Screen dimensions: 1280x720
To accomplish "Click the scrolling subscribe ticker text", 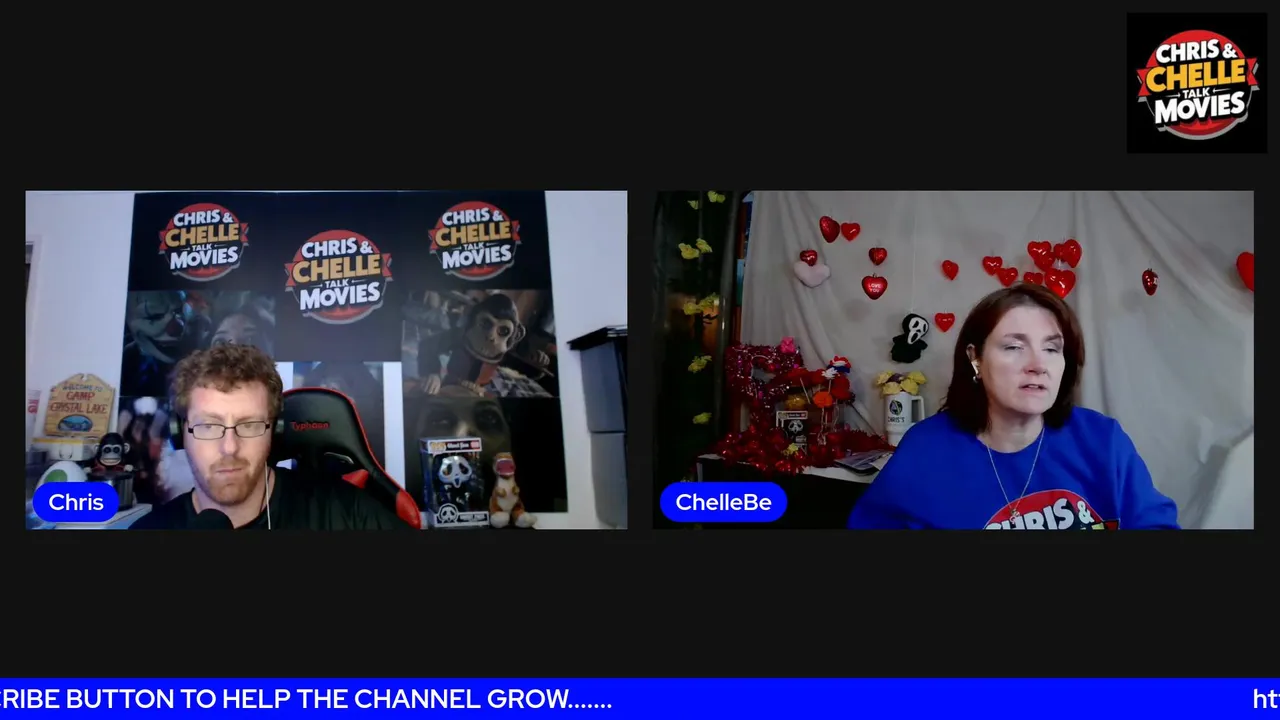I will [306, 699].
